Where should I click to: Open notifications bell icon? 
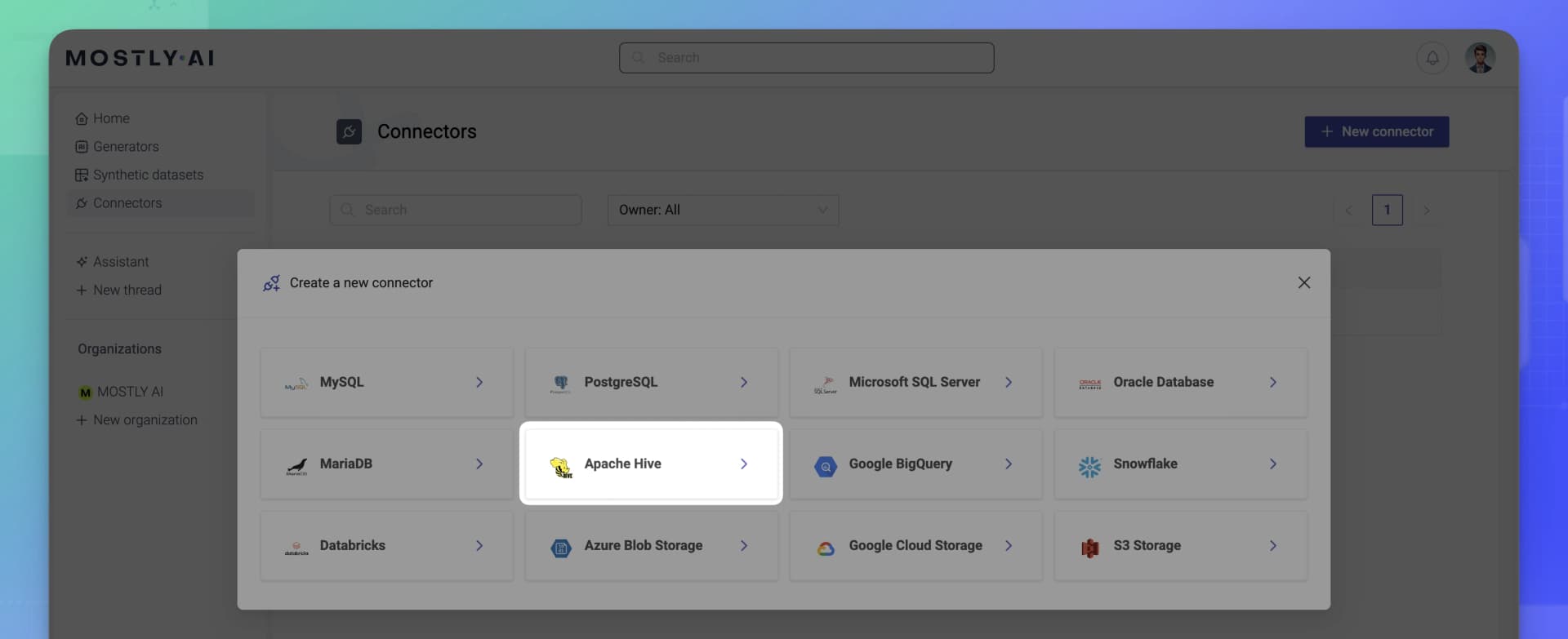pos(1432,58)
